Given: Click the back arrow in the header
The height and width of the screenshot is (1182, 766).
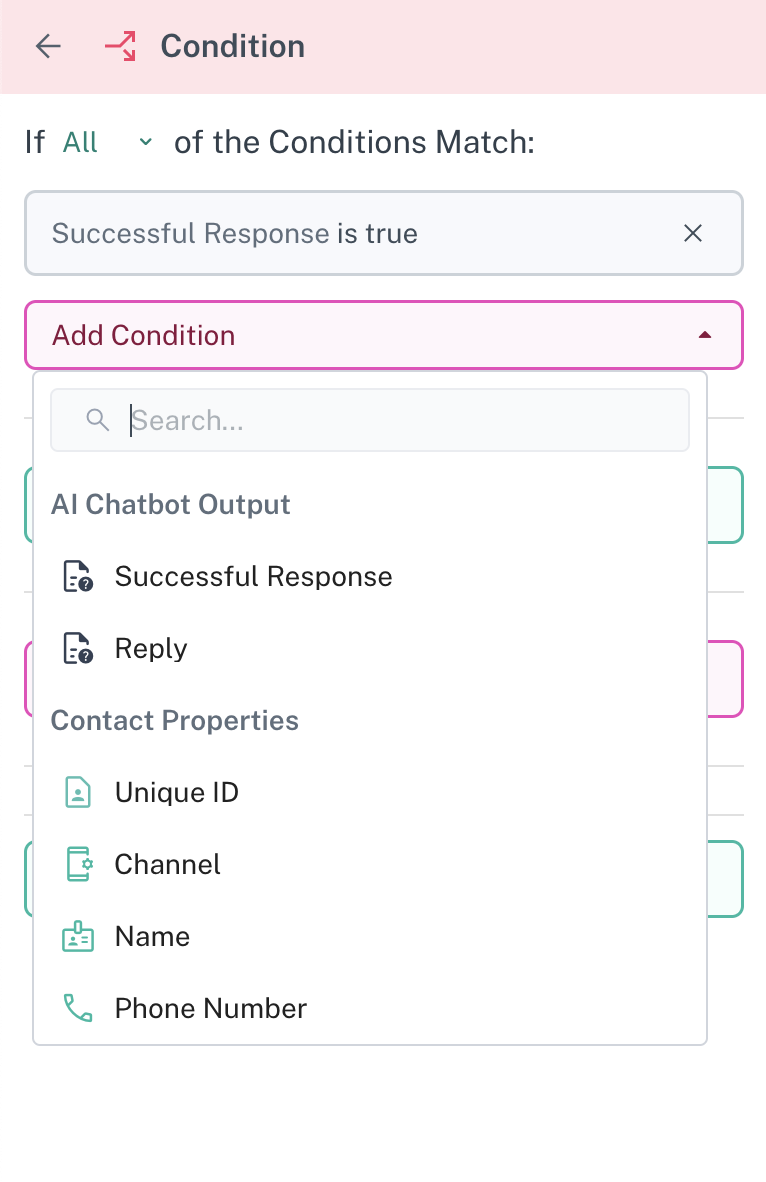Looking at the screenshot, I should pyautogui.click(x=48, y=46).
